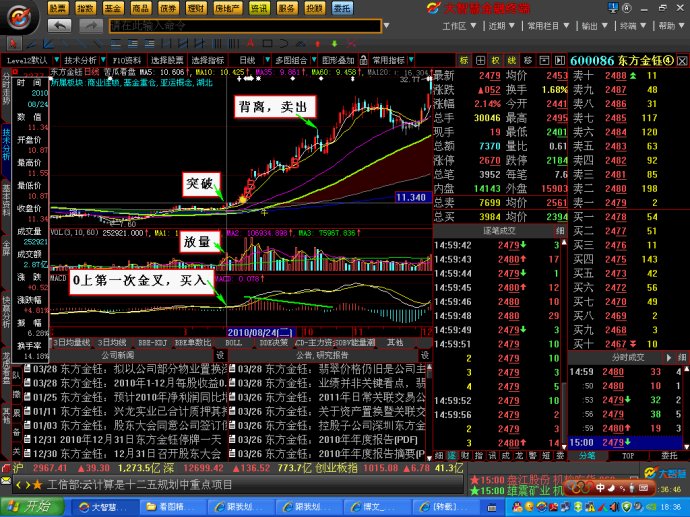Viewport: 690px width, 517px height.
Task: Click the envelope message icon at bottom left
Action: pyautogui.click(x=6, y=481)
